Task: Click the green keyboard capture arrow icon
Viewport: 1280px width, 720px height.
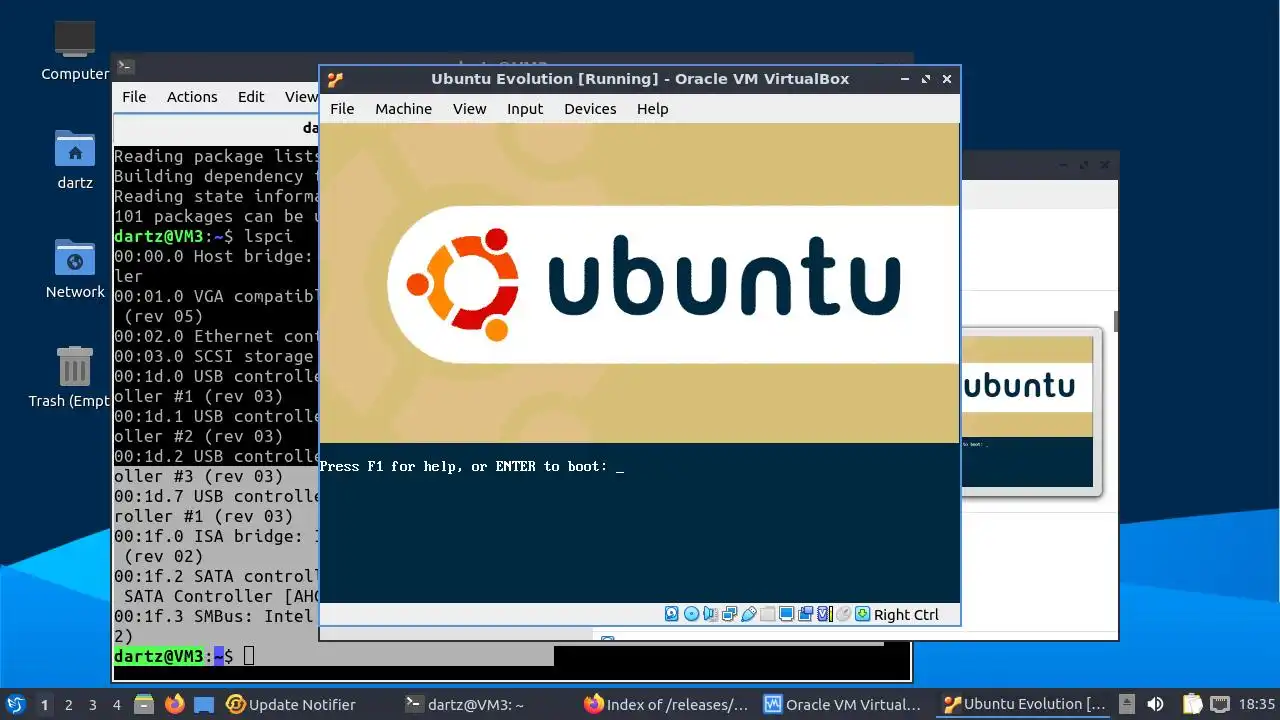Action: point(863,614)
